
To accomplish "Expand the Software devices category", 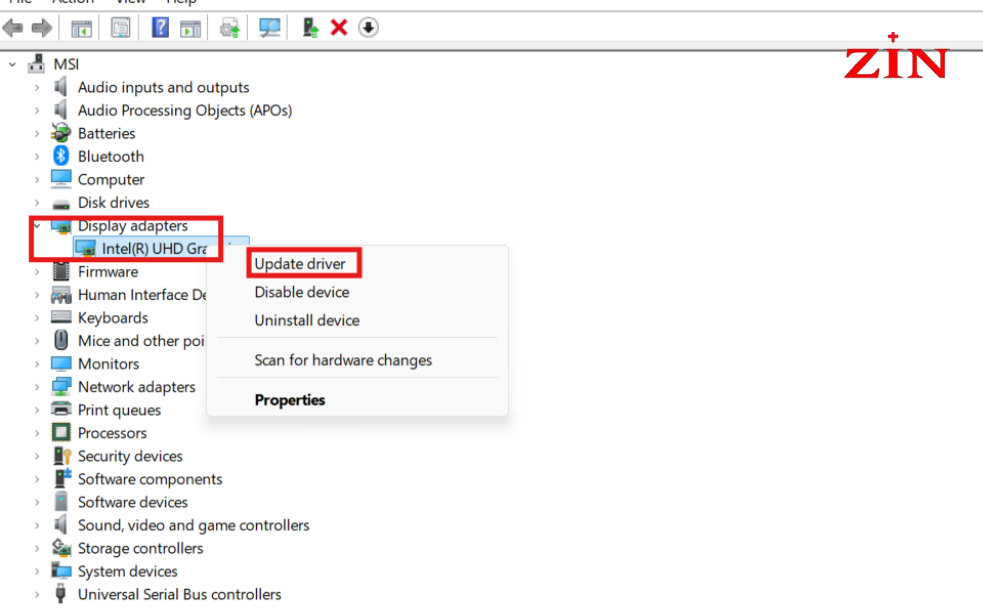I will (x=37, y=502).
